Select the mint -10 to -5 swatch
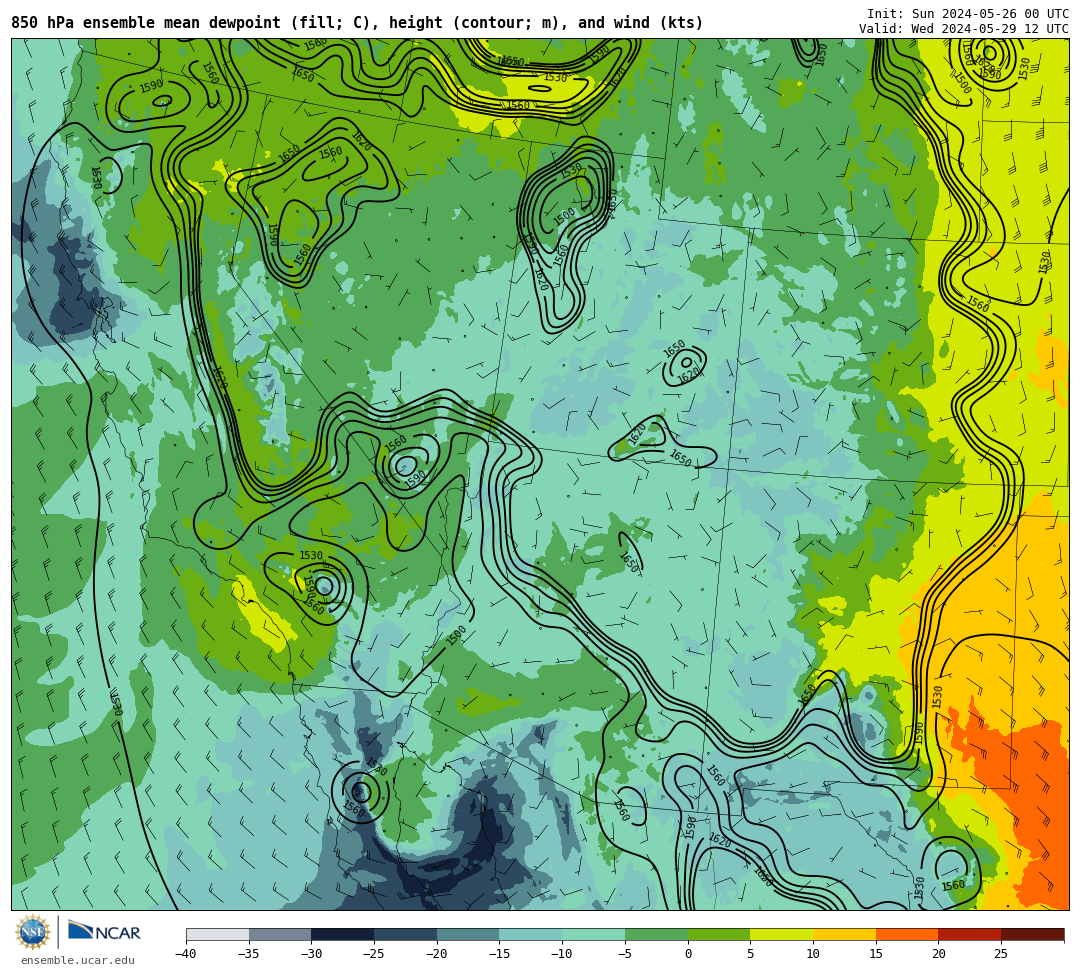 594,934
